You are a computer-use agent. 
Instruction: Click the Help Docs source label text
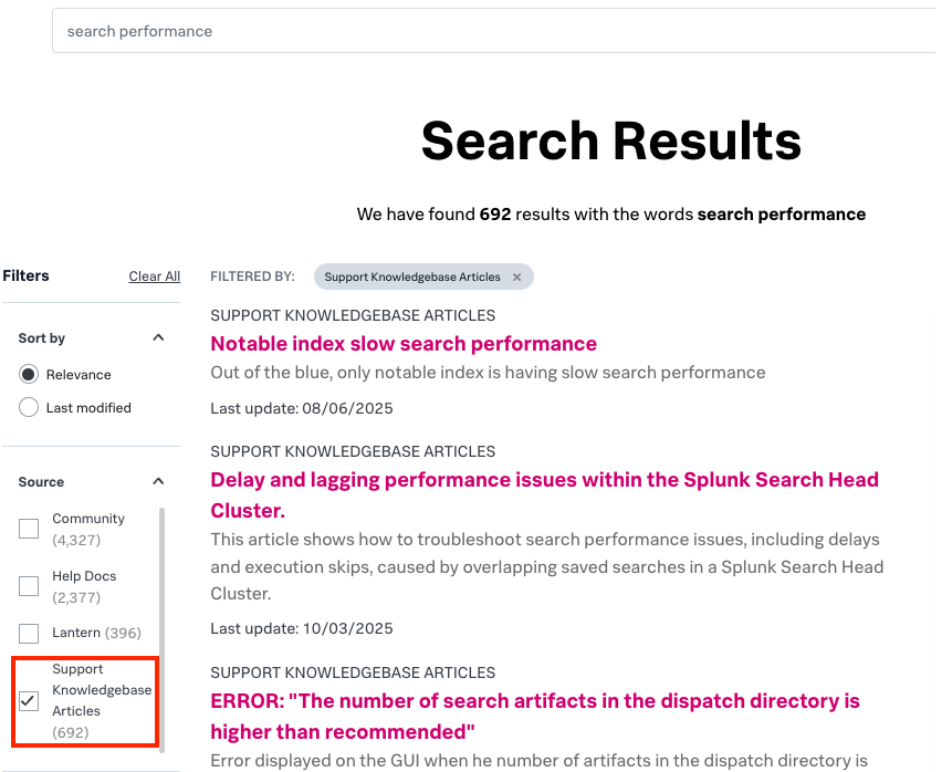[x=84, y=576]
